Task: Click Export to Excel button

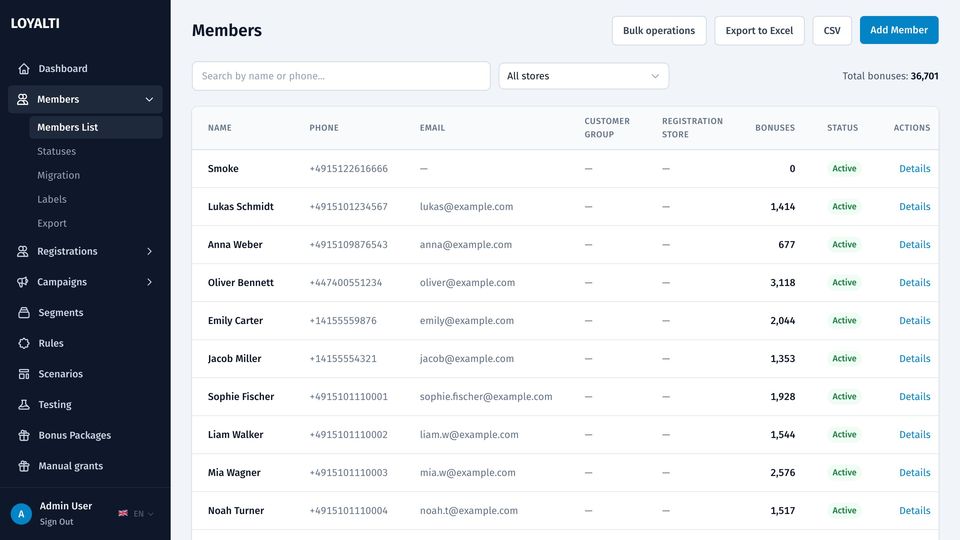Action: click(x=759, y=31)
